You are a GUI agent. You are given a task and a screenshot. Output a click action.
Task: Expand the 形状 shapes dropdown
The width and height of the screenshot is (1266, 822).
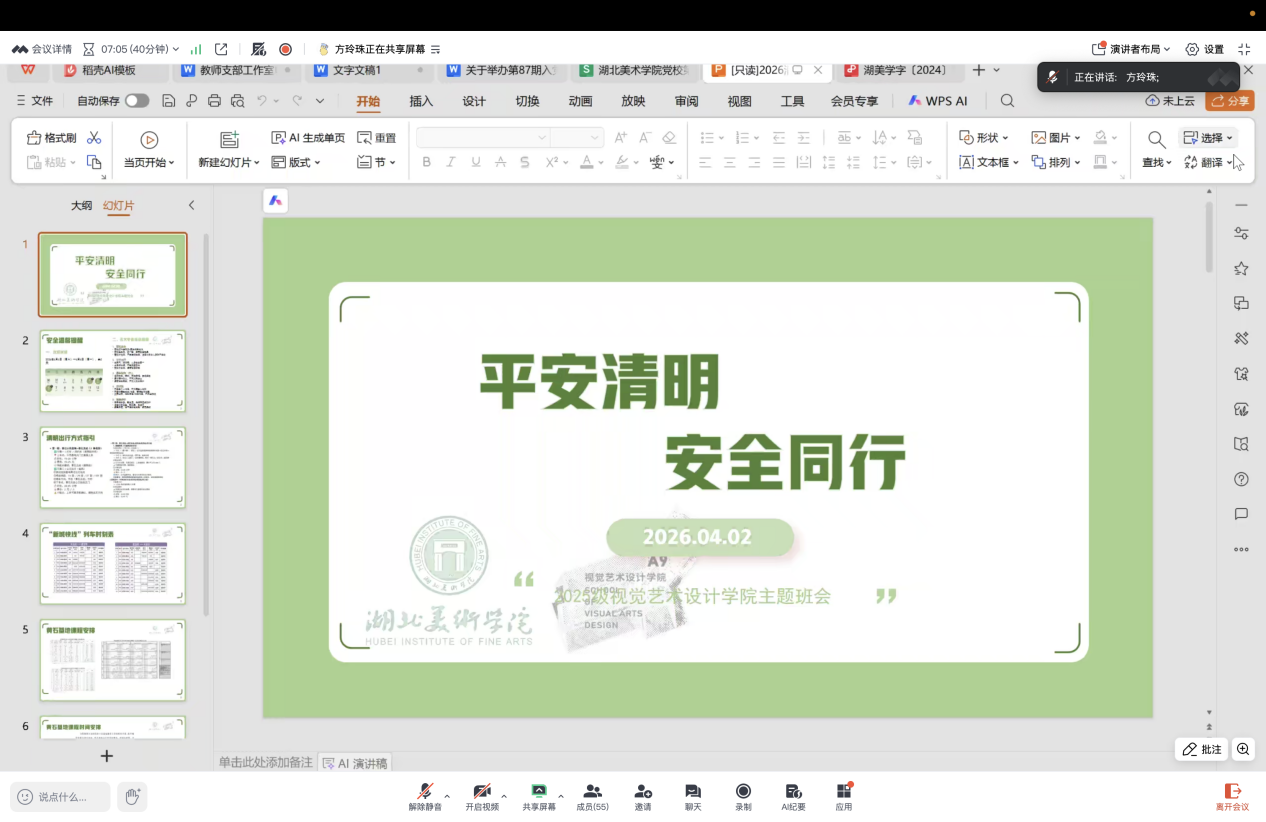pyautogui.click(x=984, y=138)
